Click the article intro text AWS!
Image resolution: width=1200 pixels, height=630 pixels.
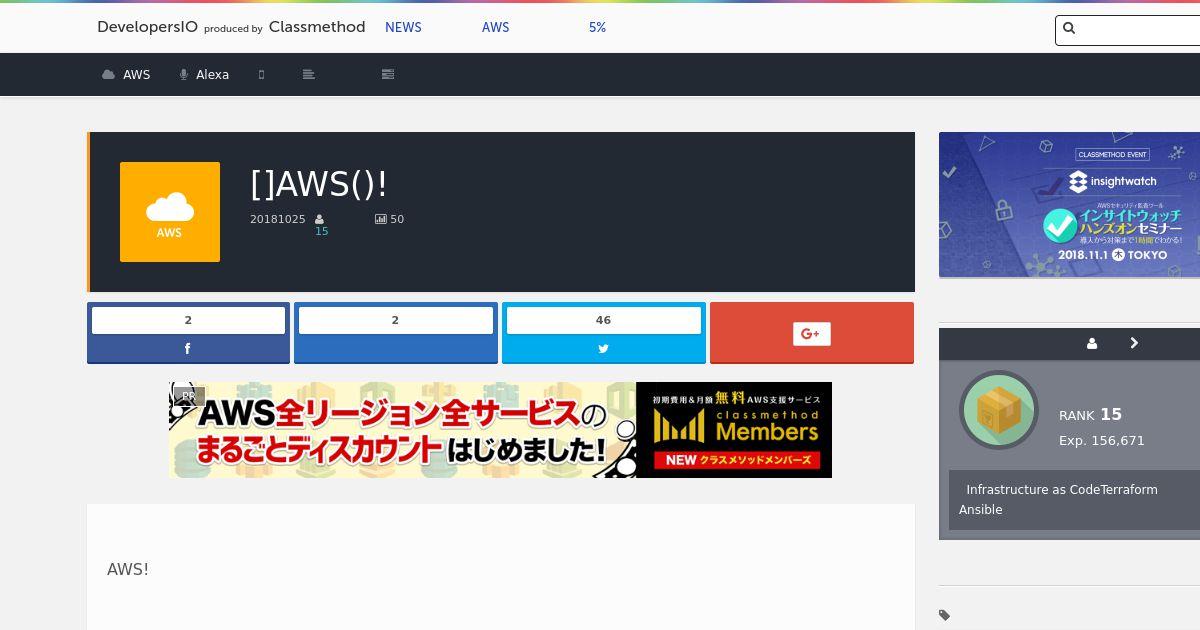128,569
